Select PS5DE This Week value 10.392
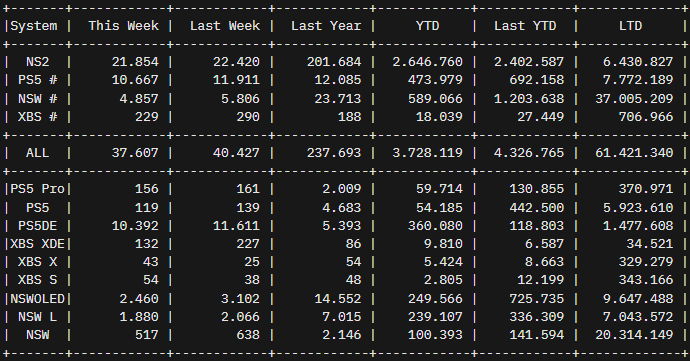Image resolution: width=690 pixels, height=361 pixels. pos(135,226)
